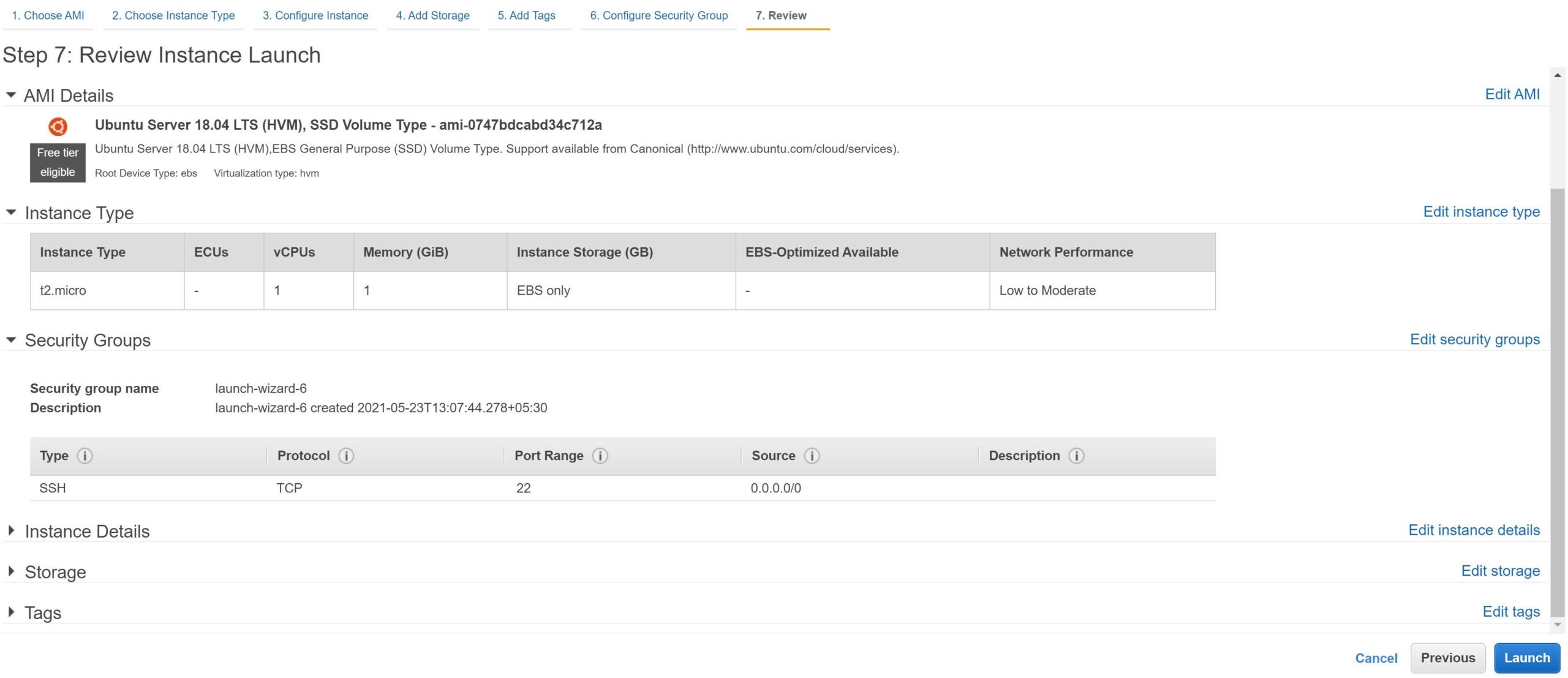
Task: Click info icon beside Source column
Action: tap(812, 456)
